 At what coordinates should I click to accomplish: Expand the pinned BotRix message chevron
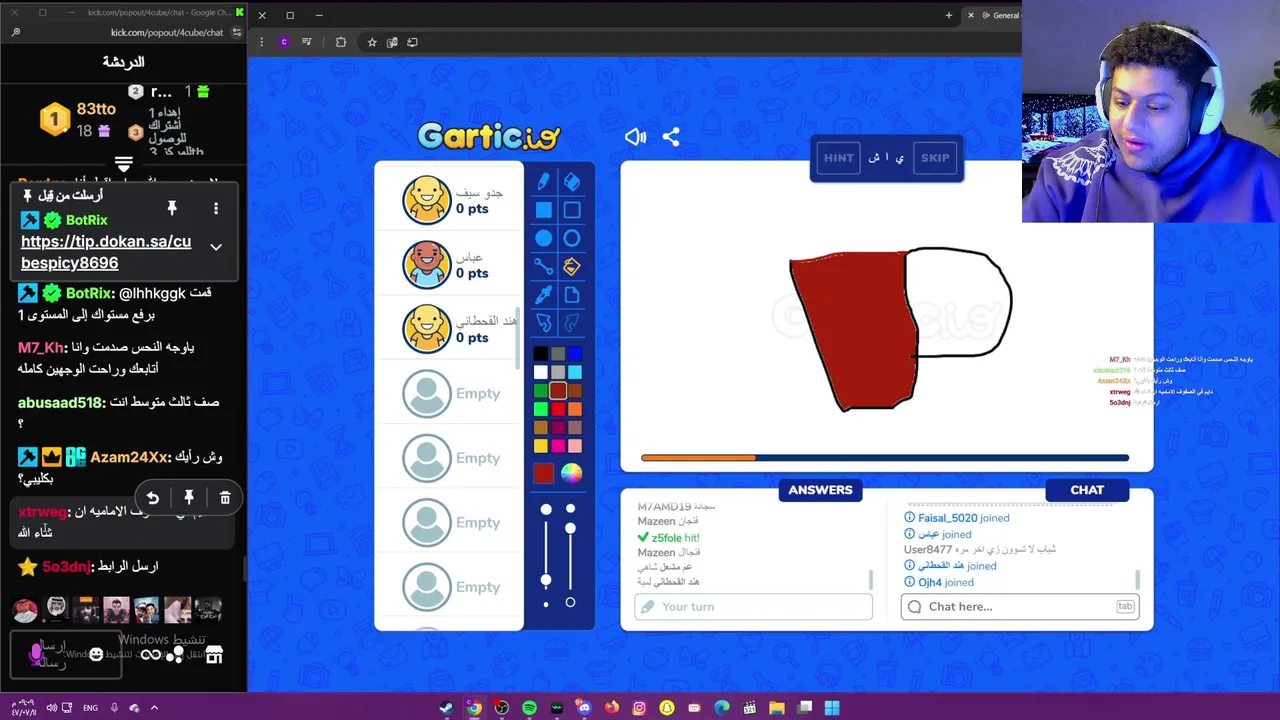[216, 247]
